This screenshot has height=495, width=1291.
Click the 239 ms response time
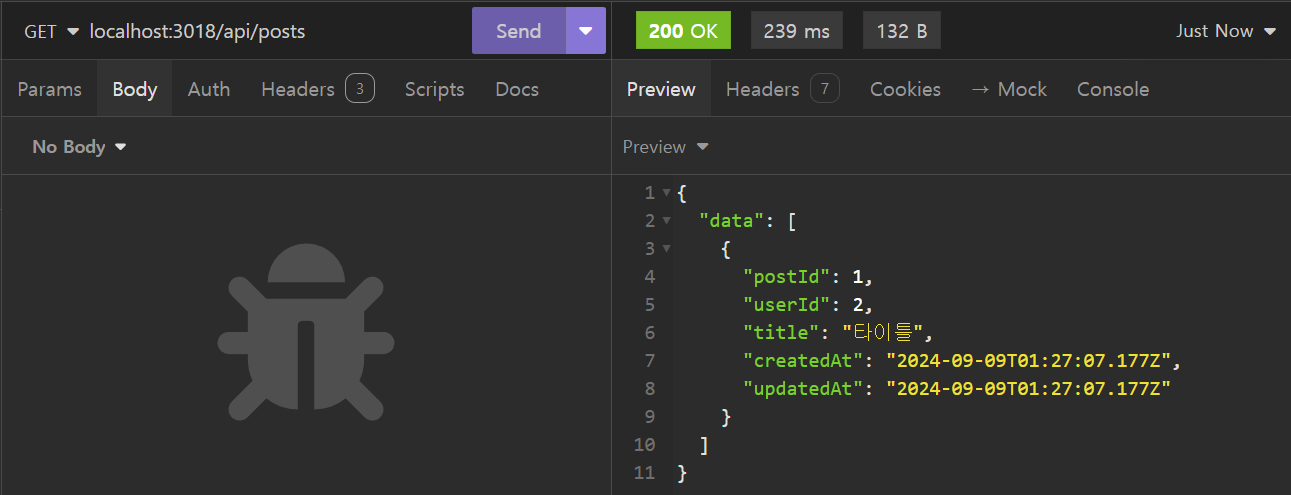click(x=797, y=31)
